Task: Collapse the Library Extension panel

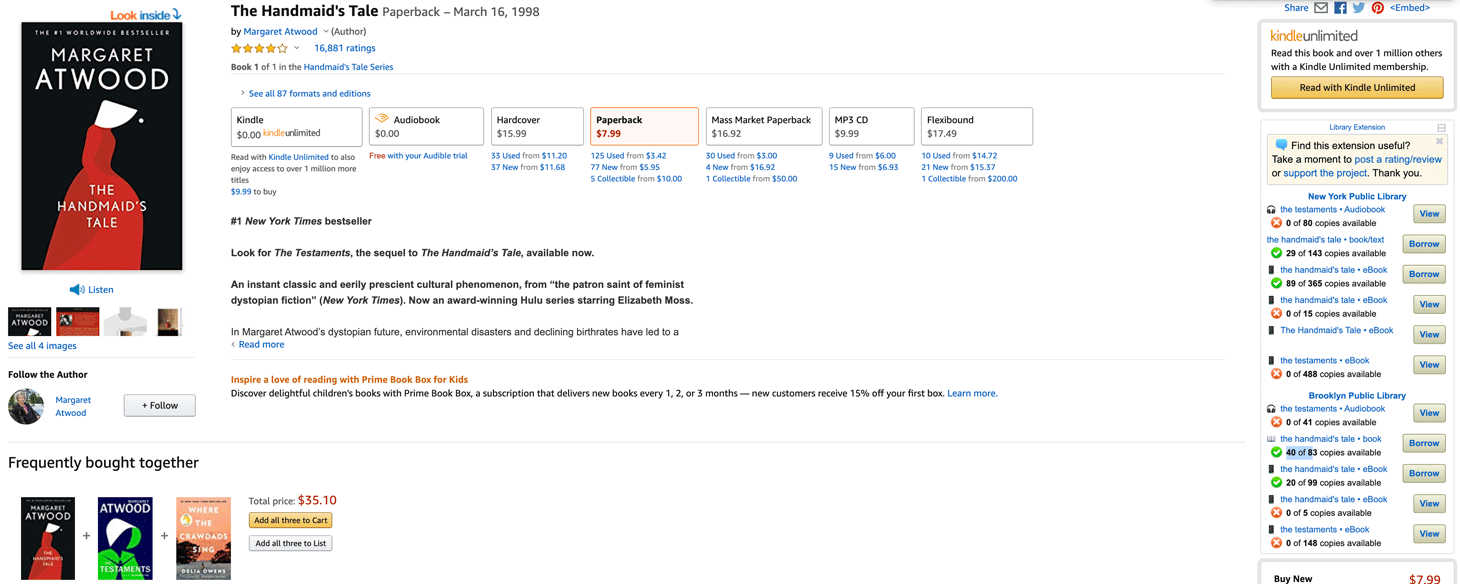Action: [1441, 128]
